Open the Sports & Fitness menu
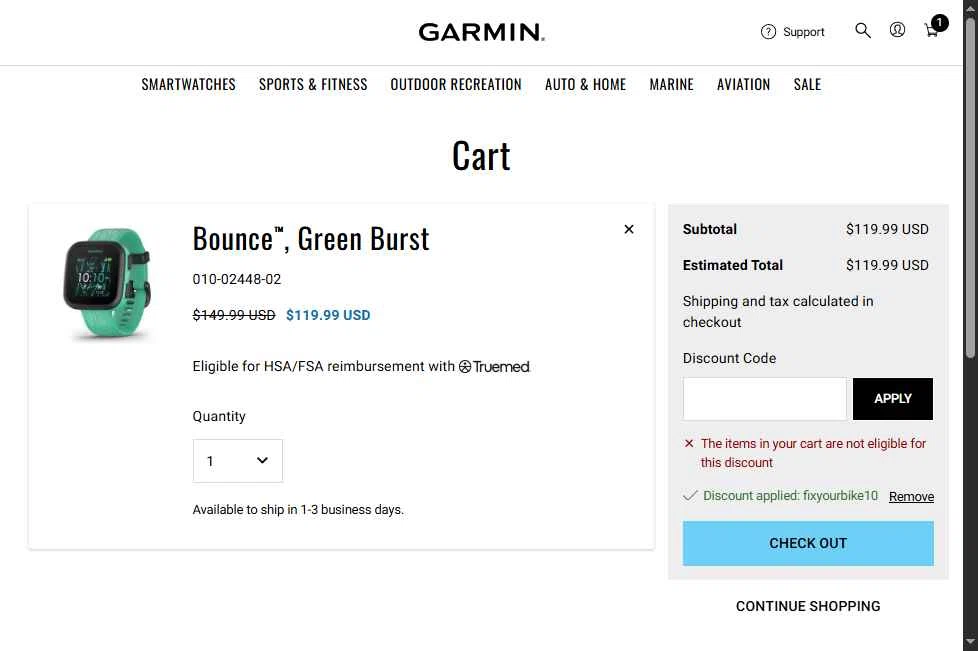Image resolution: width=978 pixels, height=651 pixels. click(x=313, y=84)
